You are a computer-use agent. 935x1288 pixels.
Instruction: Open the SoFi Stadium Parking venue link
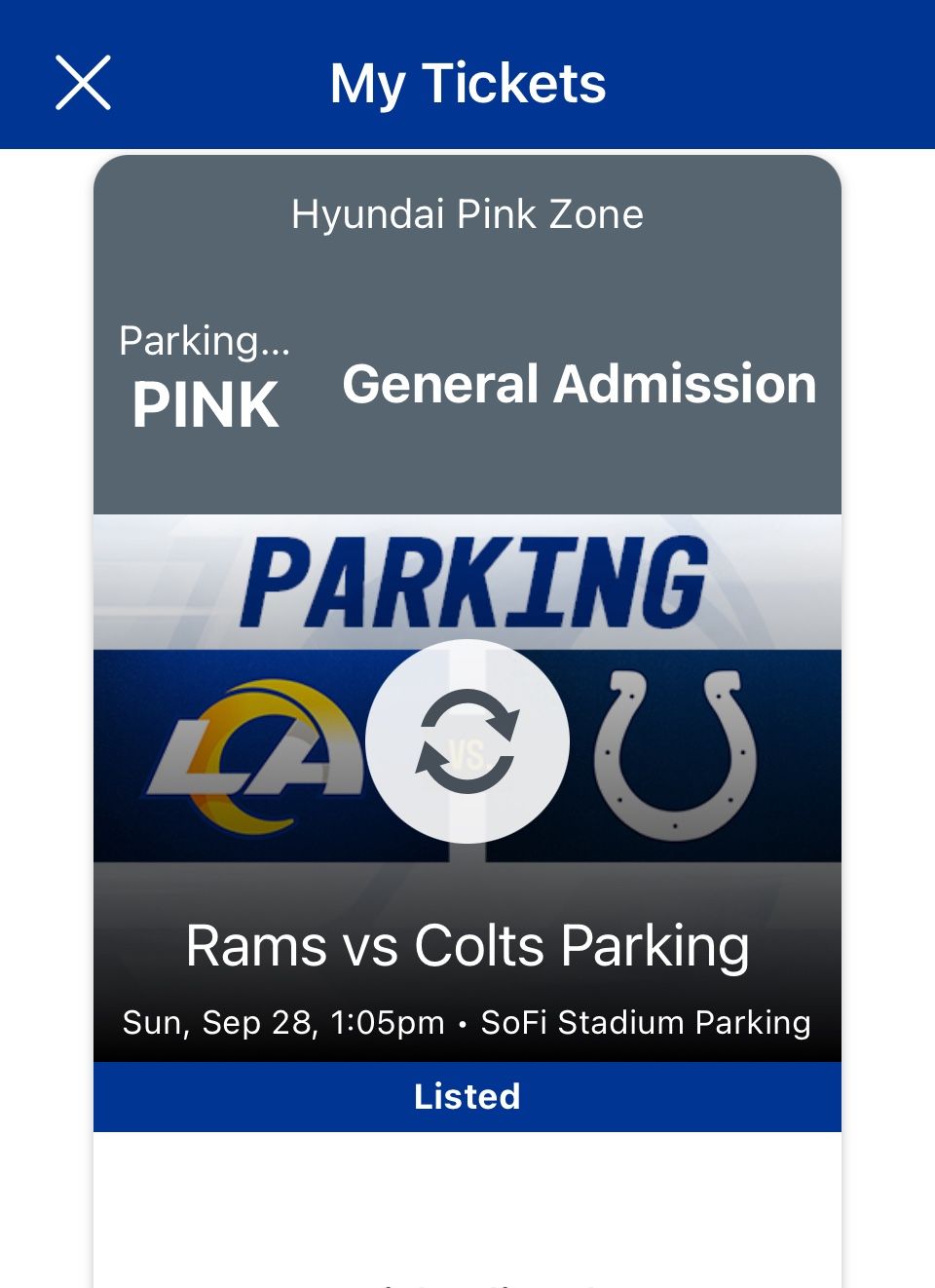pos(646,1023)
